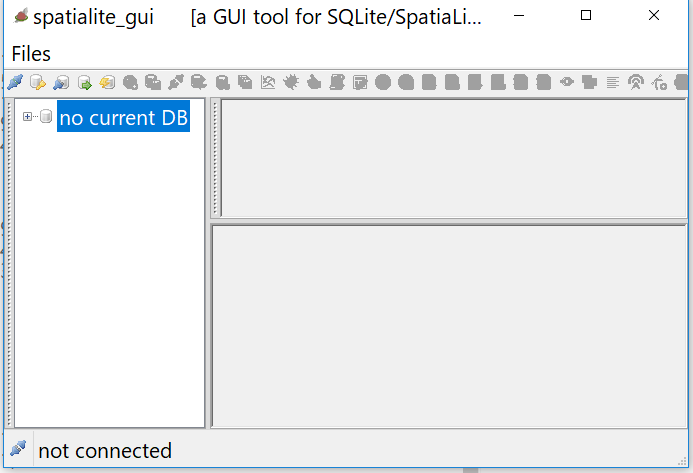Click the database with green arrow icon
The height and width of the screenshot is (473, 693).
click(84, 82)
